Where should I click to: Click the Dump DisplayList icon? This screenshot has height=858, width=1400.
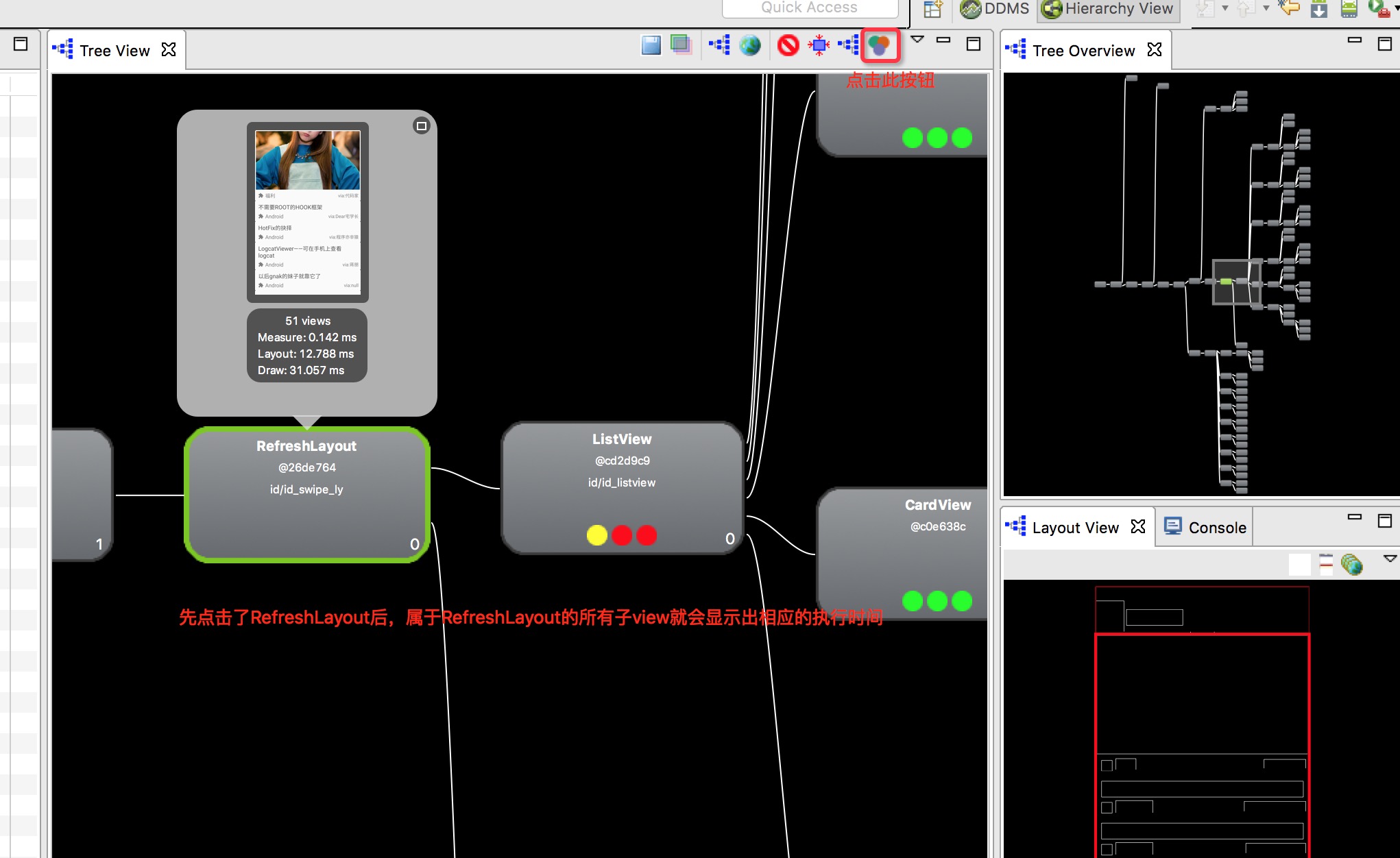(x=849, y=45)
